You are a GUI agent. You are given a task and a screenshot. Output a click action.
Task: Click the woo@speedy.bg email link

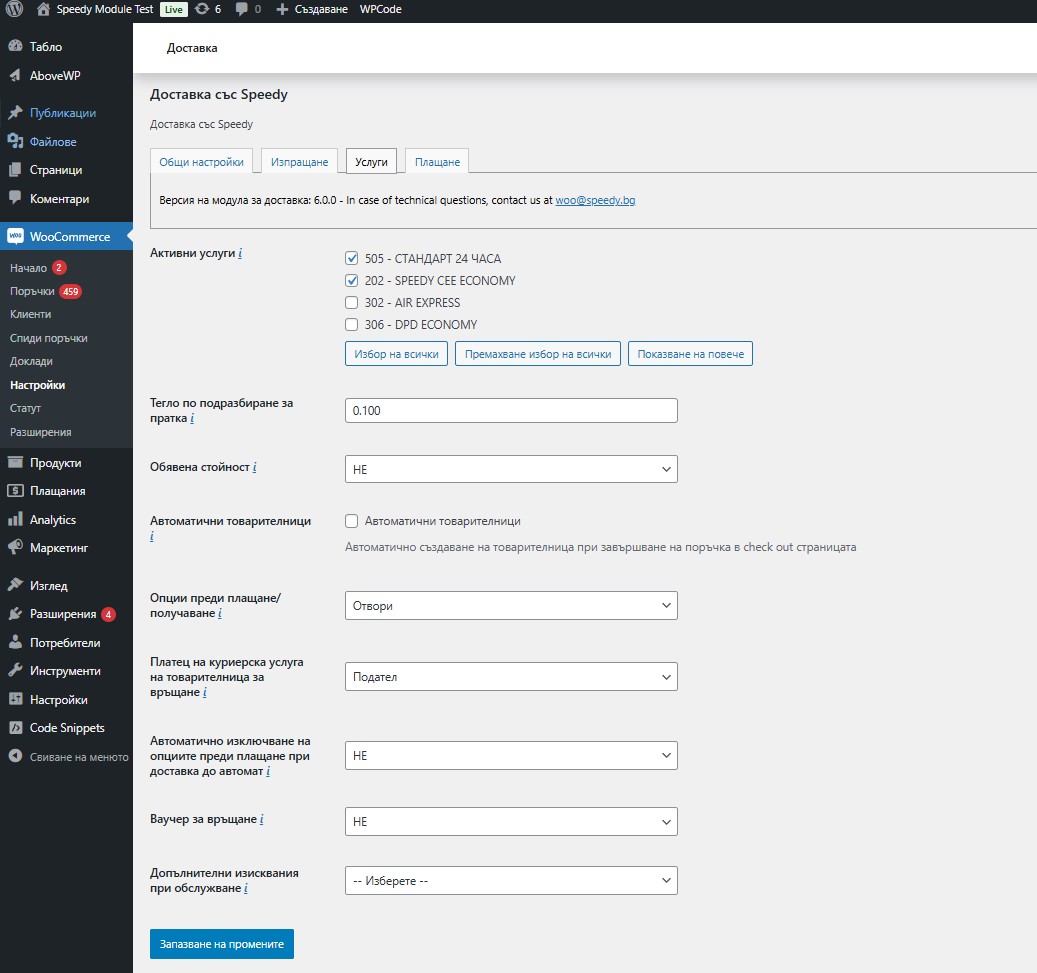[x=595, y=200]
